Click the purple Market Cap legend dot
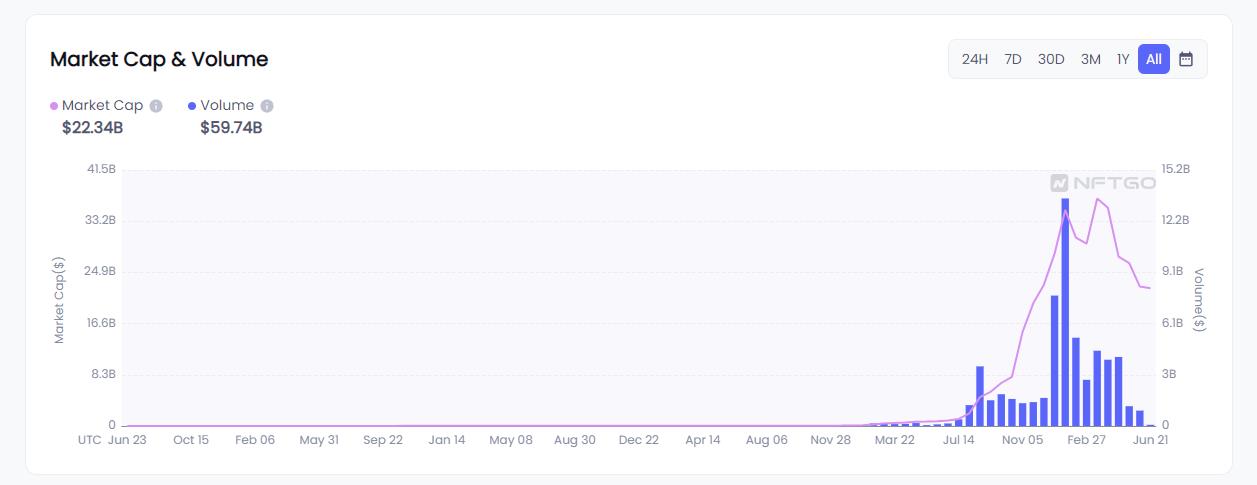The image size is (1257, 485). tap(54, 106)
